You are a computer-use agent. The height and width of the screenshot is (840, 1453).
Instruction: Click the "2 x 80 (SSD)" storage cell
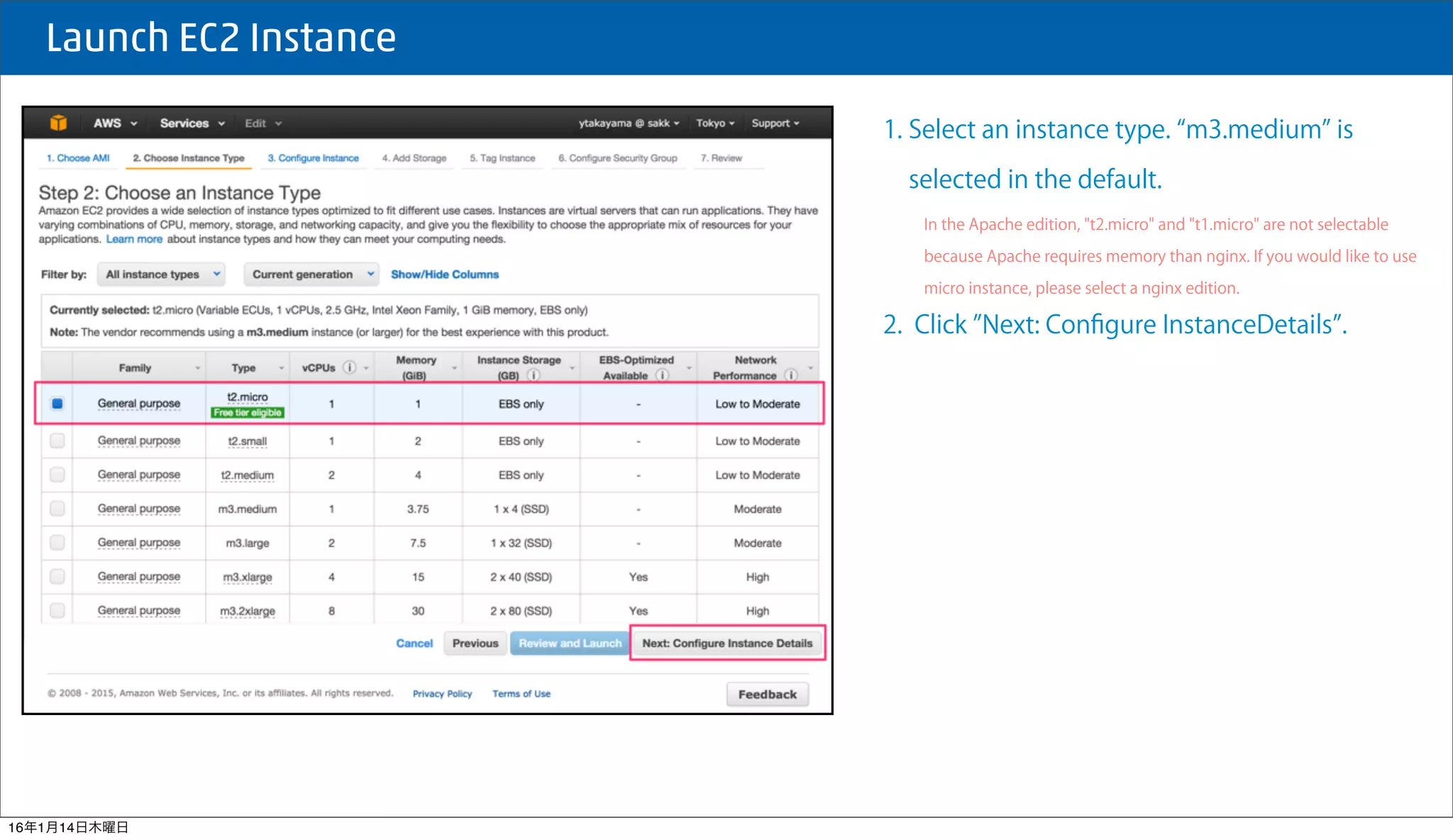[x=521, y=612]
